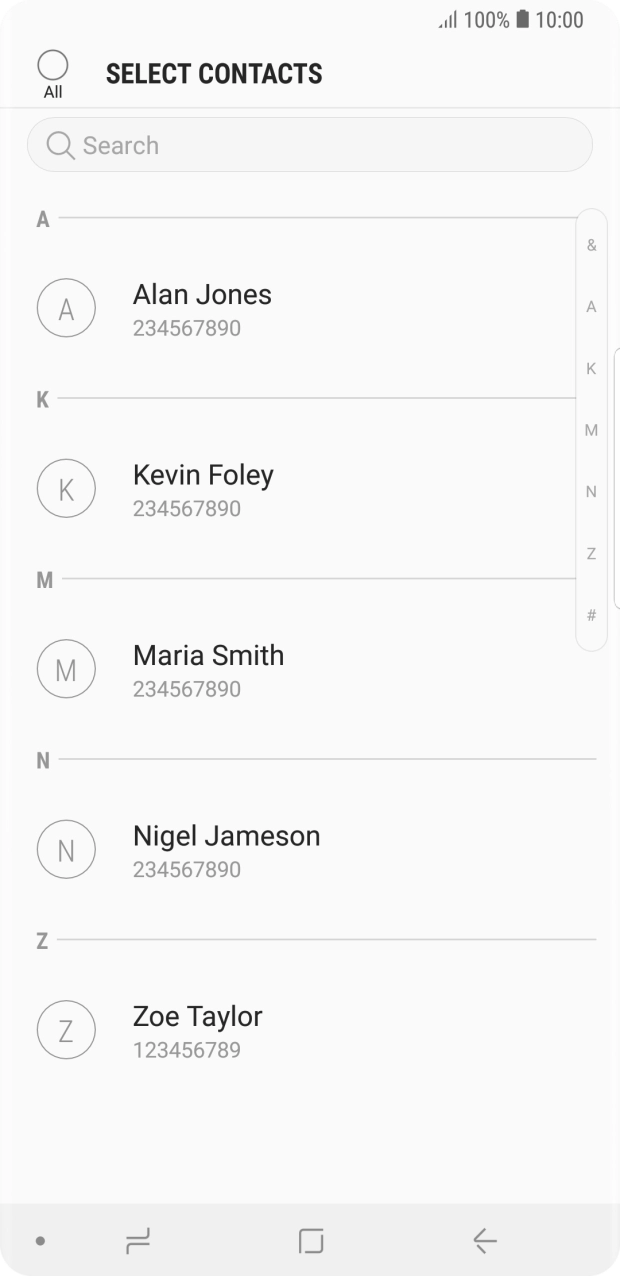Viewport: 620px width, 1276px height.
Task: Select the Nigel Jameson avatar circle
Action: 66,850
